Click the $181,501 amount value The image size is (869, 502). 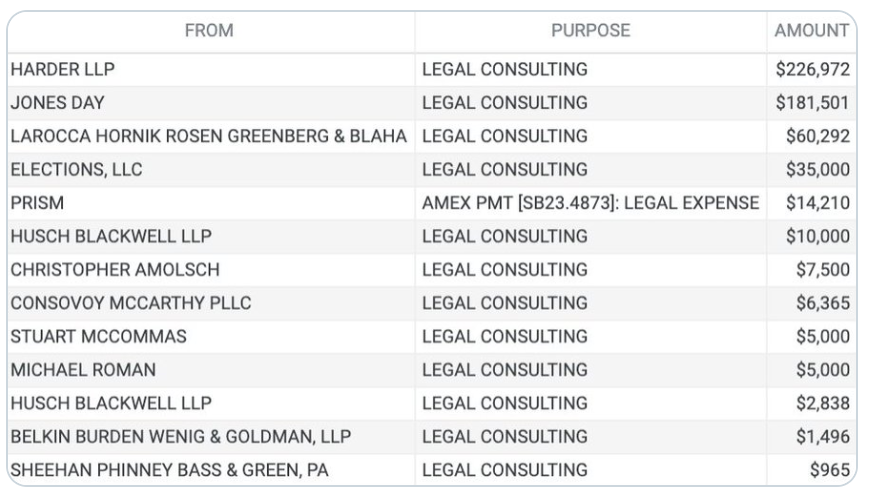812,103
